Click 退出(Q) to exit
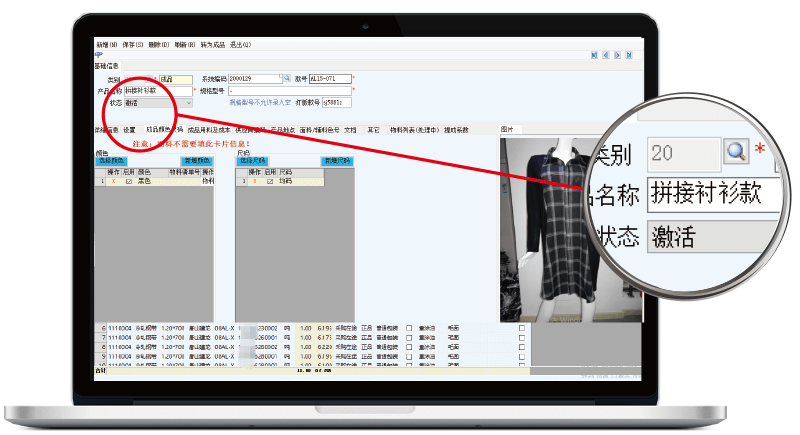Image resolution: width=800 pixels, height=435 pixels. click(x=240, y=45)
